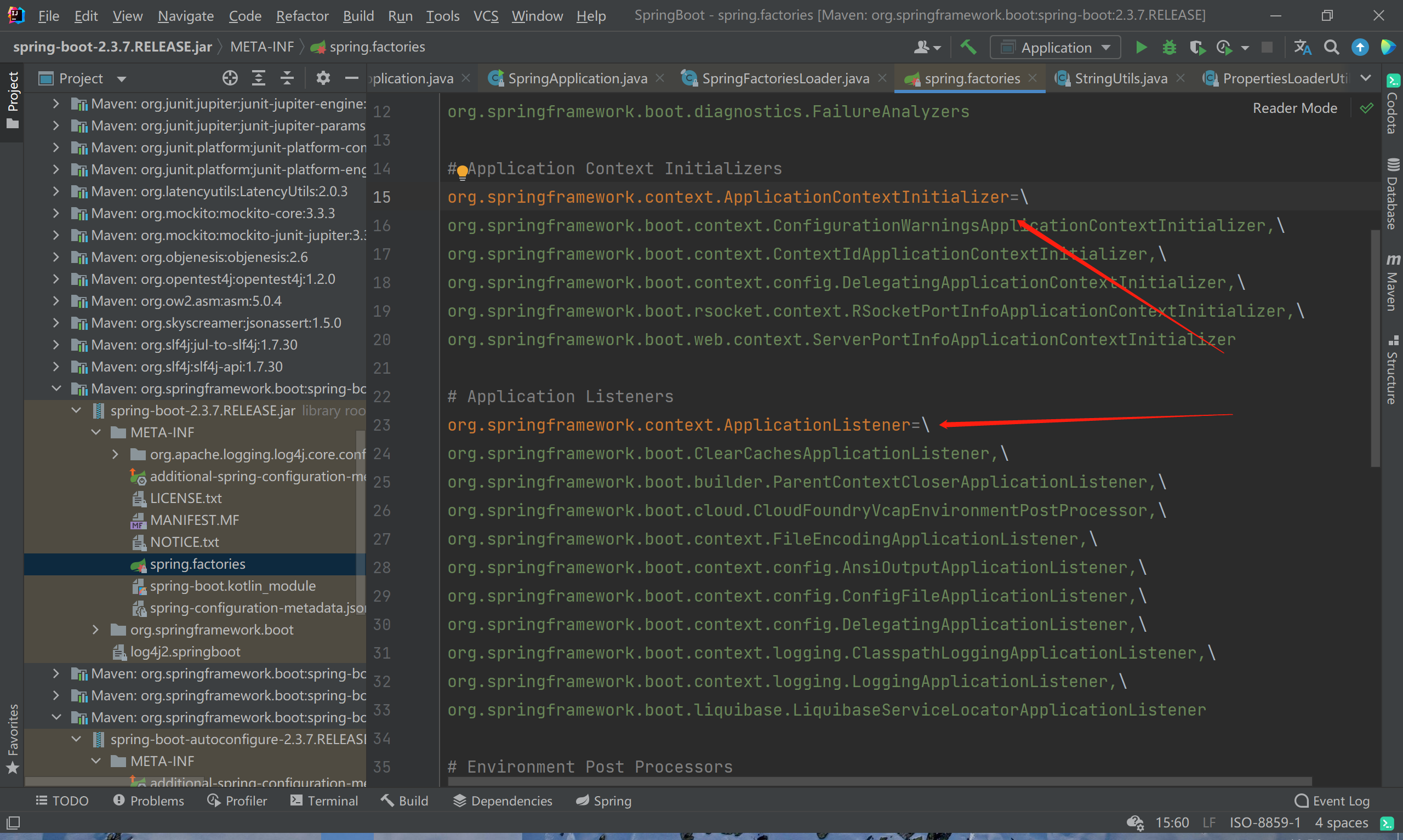Click the editor horizontal scrollbar
This screenshot has height=840, width=1403.
880,781
